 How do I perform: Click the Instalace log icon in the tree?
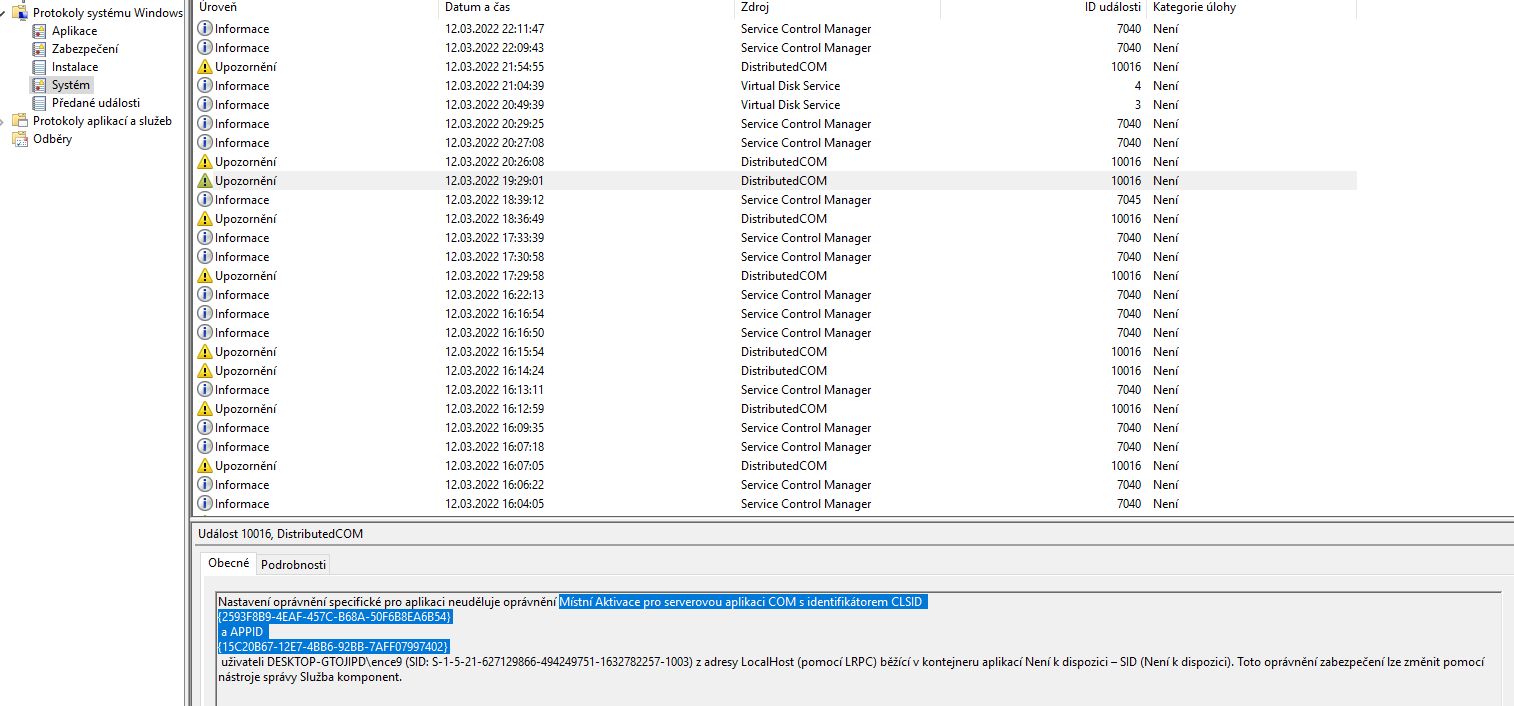[x=39, y=67]
